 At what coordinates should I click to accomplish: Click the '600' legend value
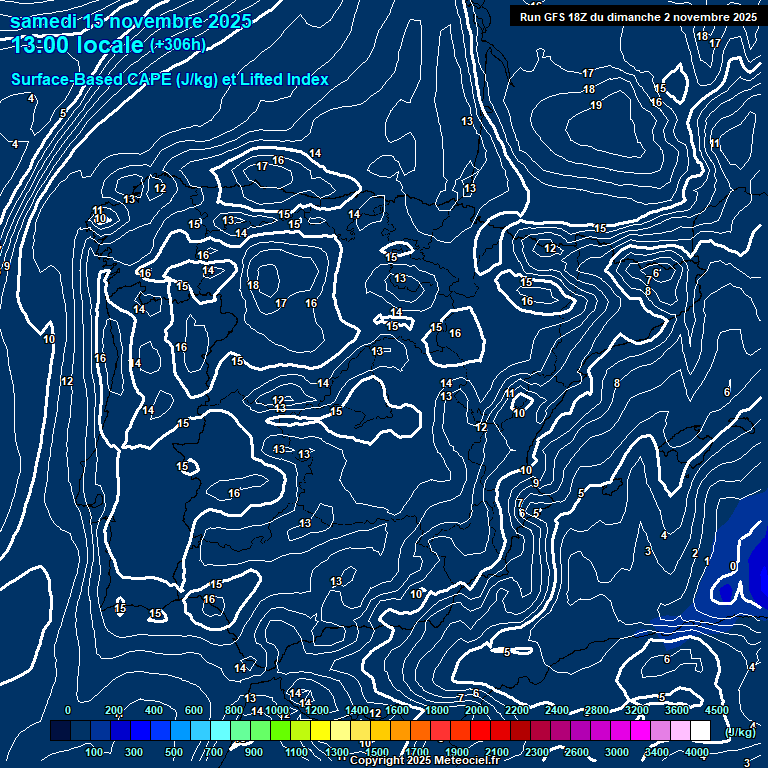193,710
